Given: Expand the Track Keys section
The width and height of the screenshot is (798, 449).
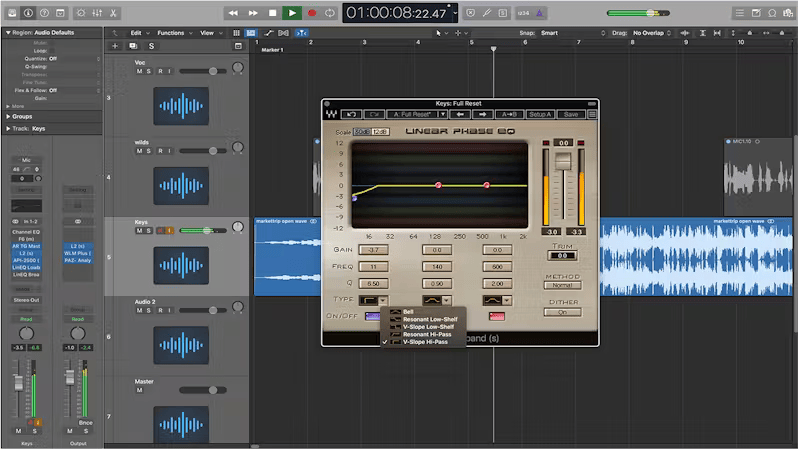Looking at the screenshot, I should pyautogui.click(x=8, y=129).
